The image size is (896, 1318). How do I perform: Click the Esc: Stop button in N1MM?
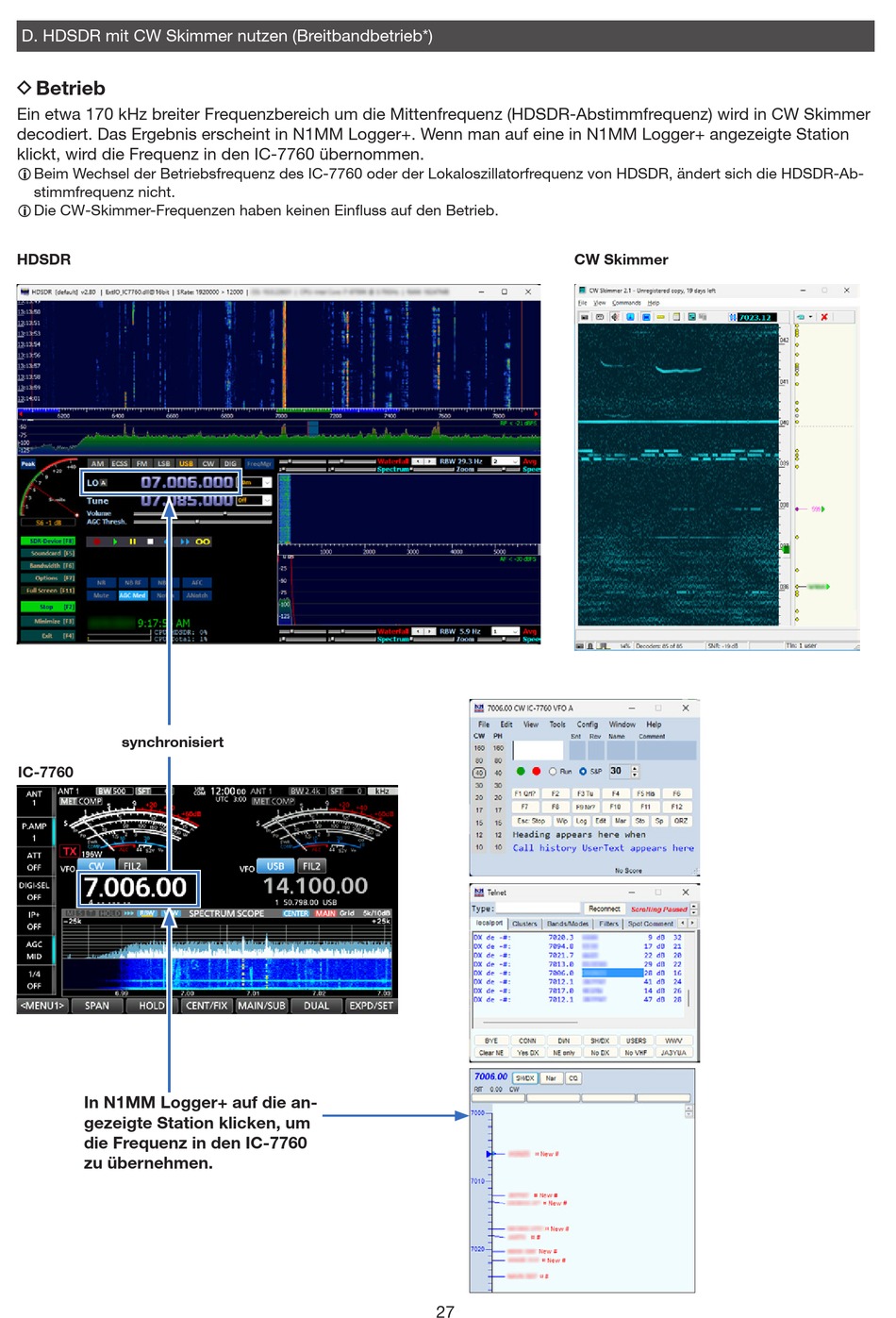[531, 821]
